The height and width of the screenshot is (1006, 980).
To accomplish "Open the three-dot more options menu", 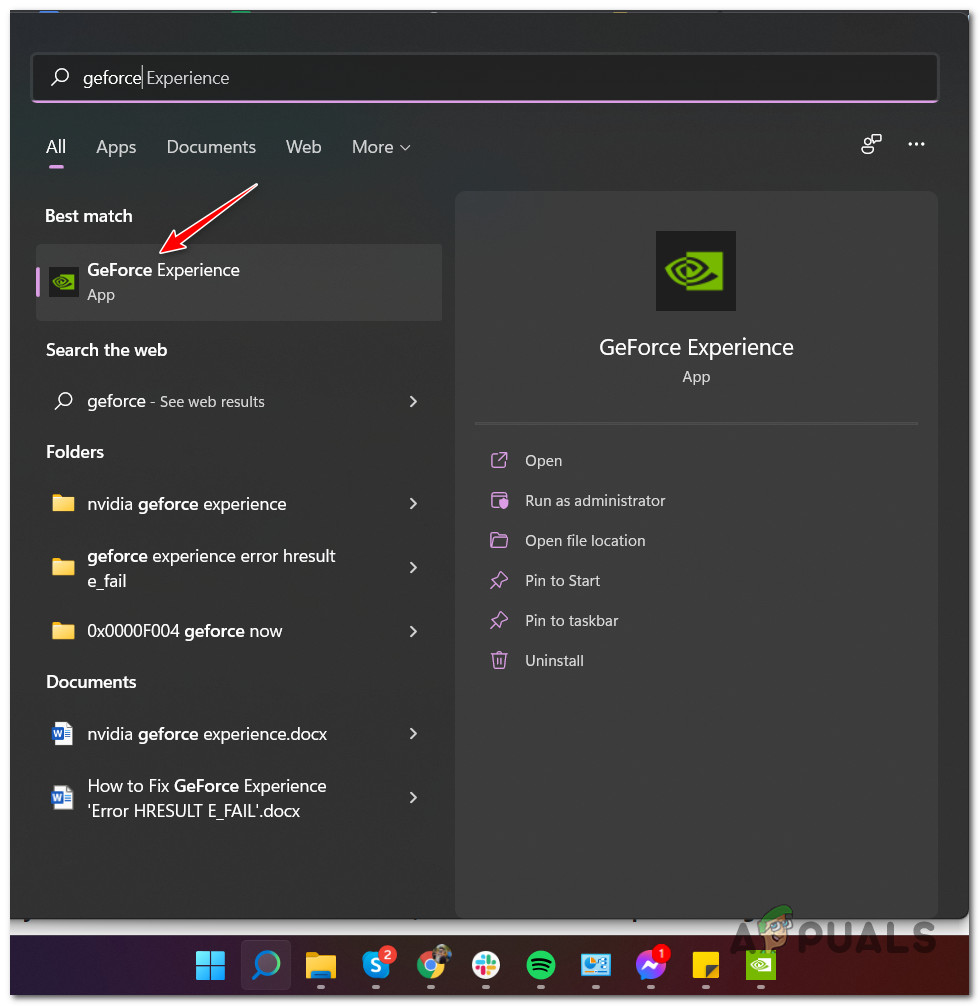I will pyautogui.click(x=916, y=144).
